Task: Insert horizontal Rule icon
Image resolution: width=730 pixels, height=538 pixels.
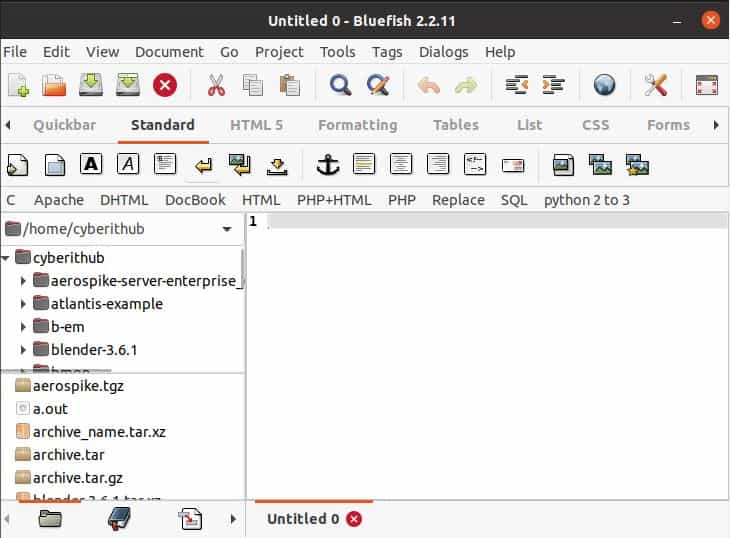Action: tap(364, 164)
